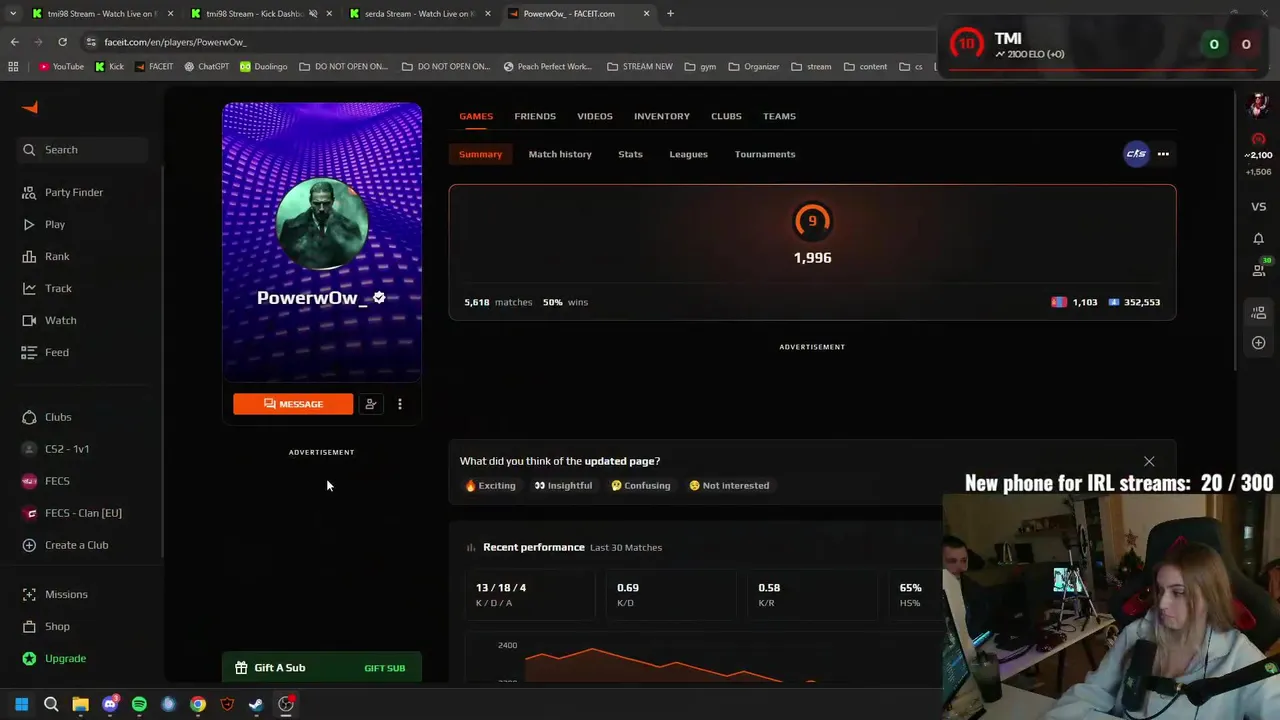Send a message with the MESSAGE button
1280x720 pixels.
tap(293, 404)
